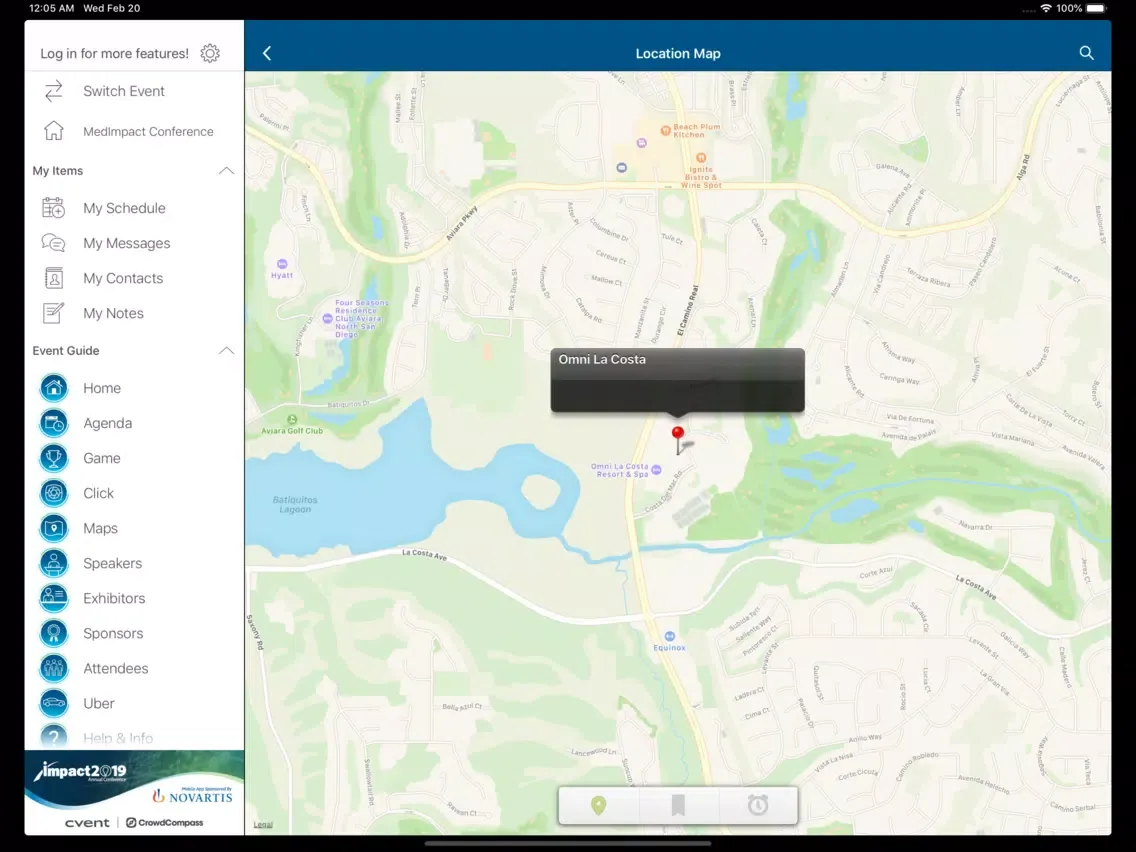Image resolution: width=1136 pixels, height=852 pixels.
Task: Tap the Agenda calendar icon
Action: point(54,423)
